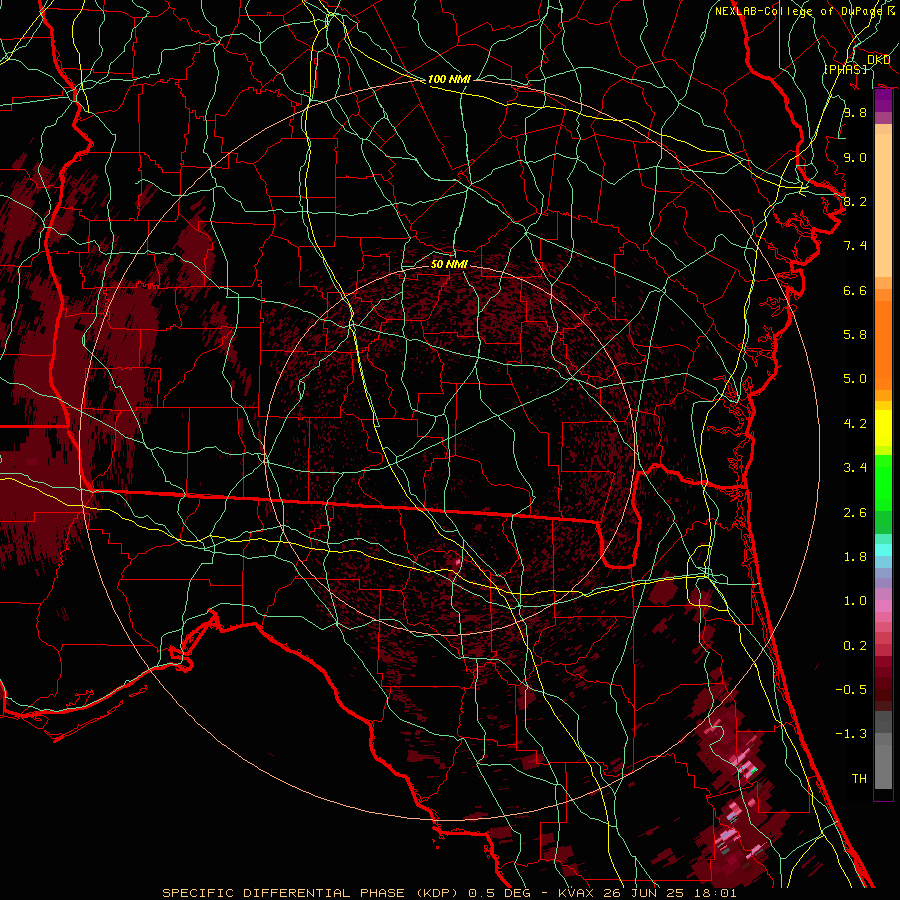
Task: Pick the orange segment of the color bar
Action: (x=883, y=346)
